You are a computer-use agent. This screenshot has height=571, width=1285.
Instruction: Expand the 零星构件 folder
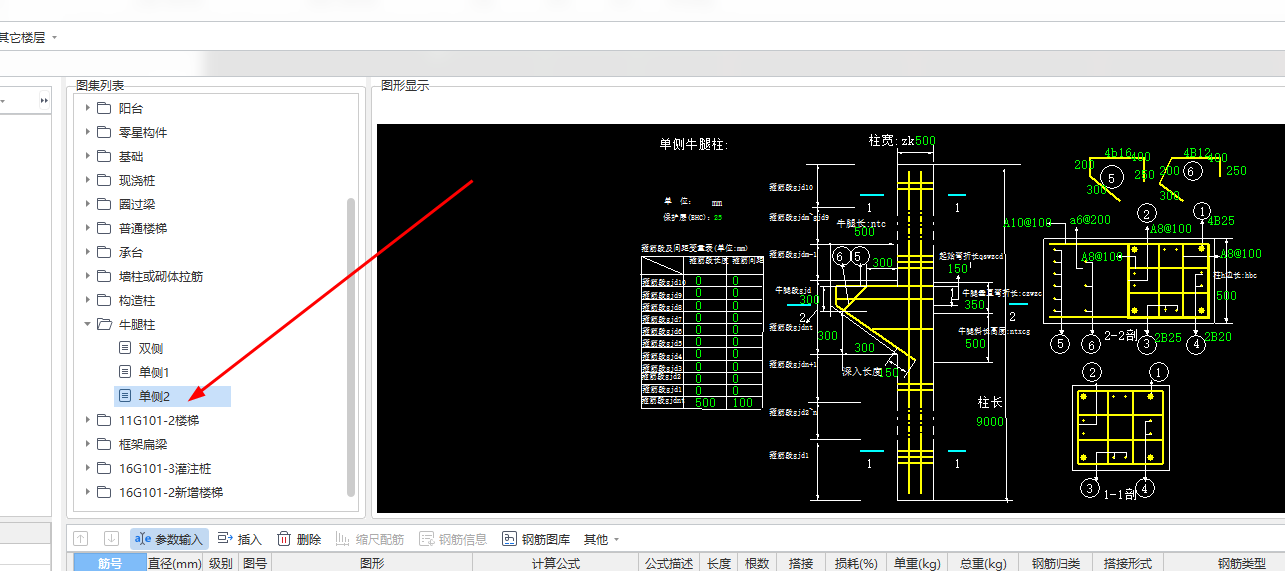pyautogui.click(x=87, y=132)
